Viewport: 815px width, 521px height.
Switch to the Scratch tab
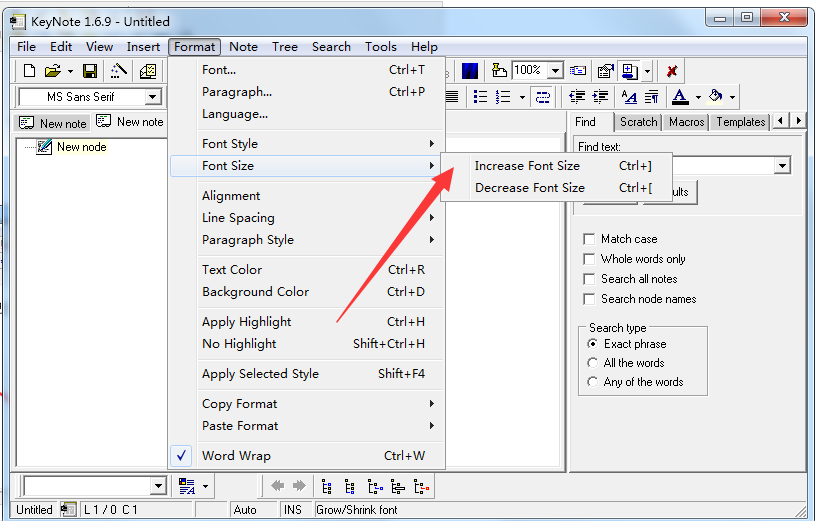(x=638, y=122)
